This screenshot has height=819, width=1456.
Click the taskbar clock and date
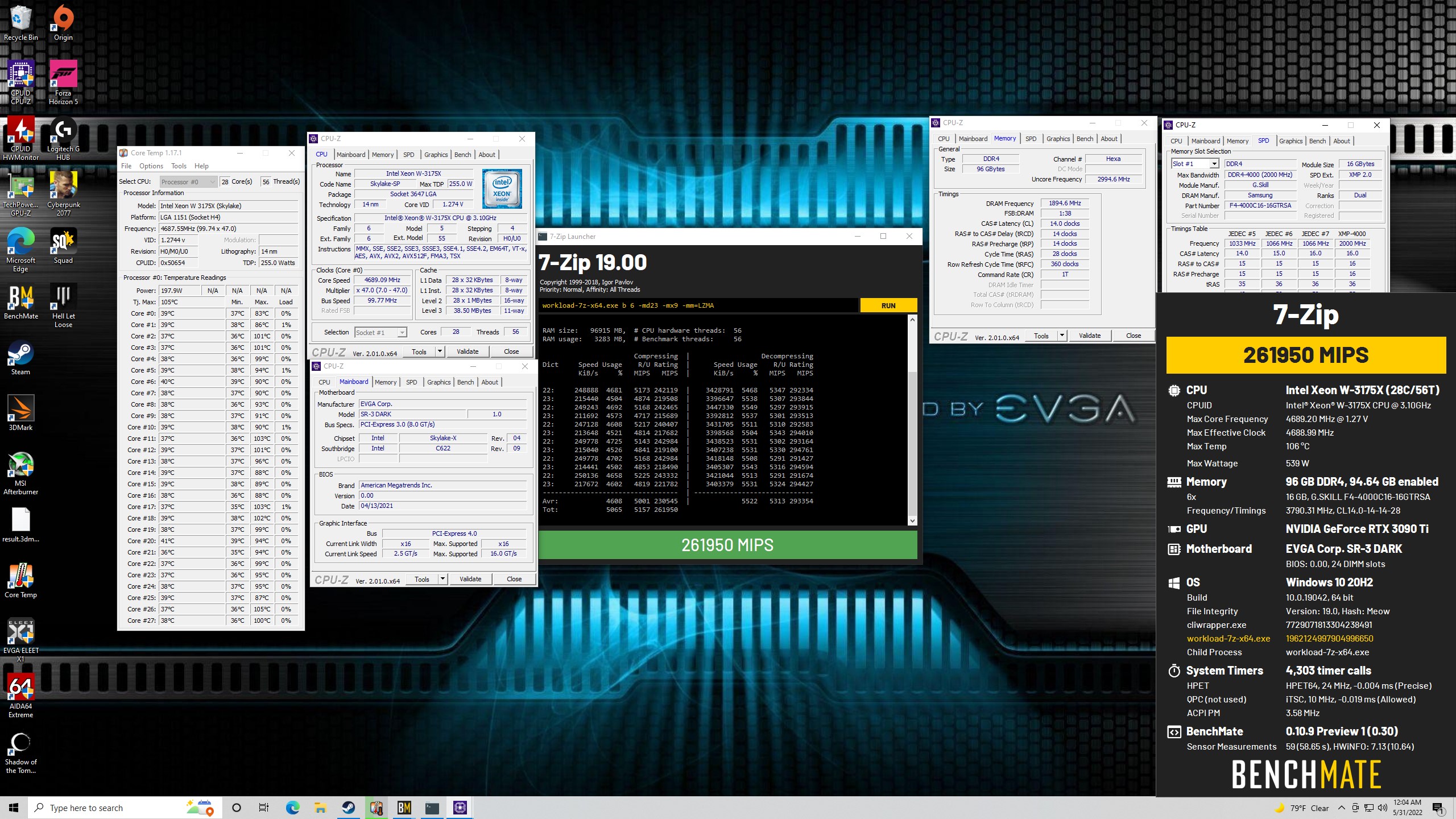point(1407,808)
